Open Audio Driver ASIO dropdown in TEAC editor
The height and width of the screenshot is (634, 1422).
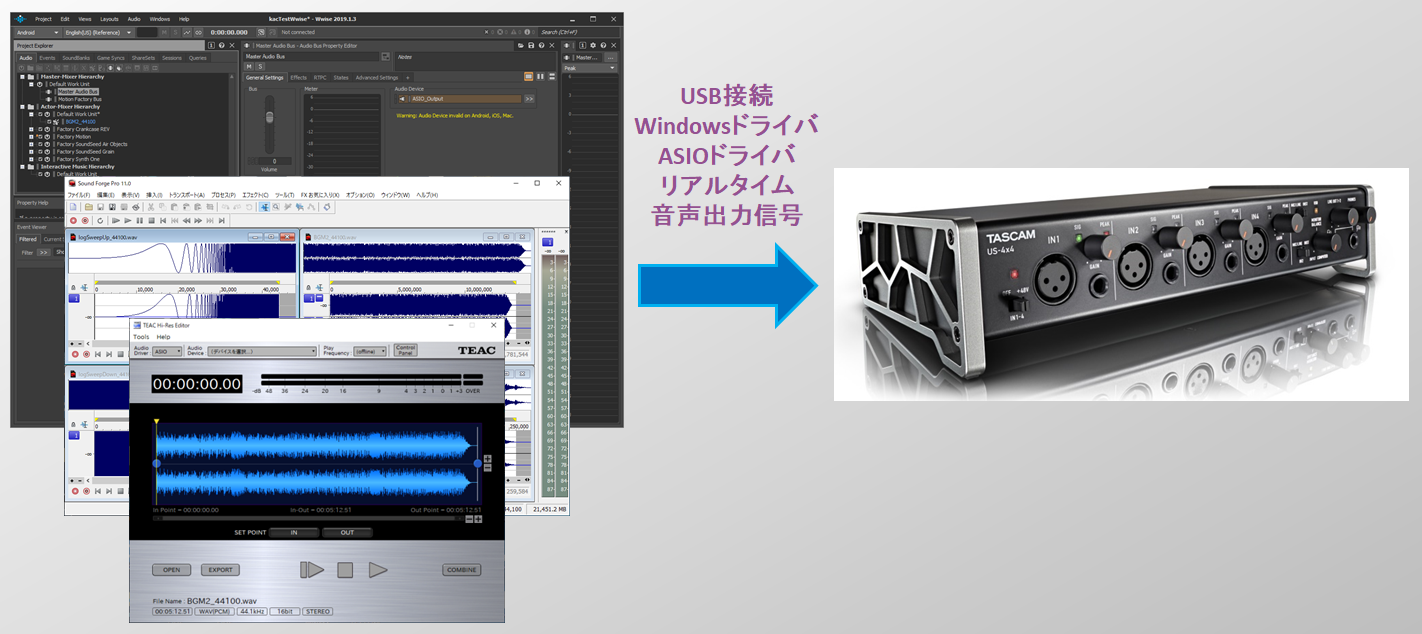point(167,351)
